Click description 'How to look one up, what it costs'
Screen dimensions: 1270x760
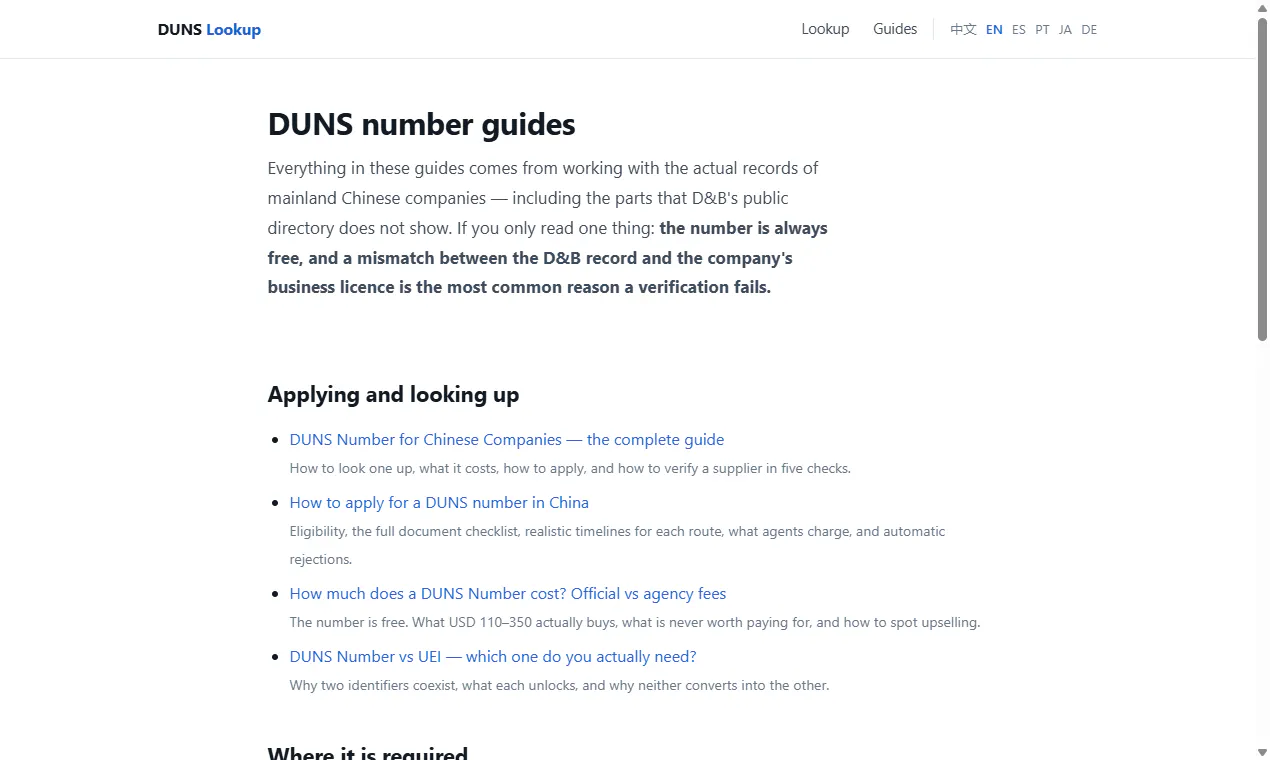pos(570,468)
